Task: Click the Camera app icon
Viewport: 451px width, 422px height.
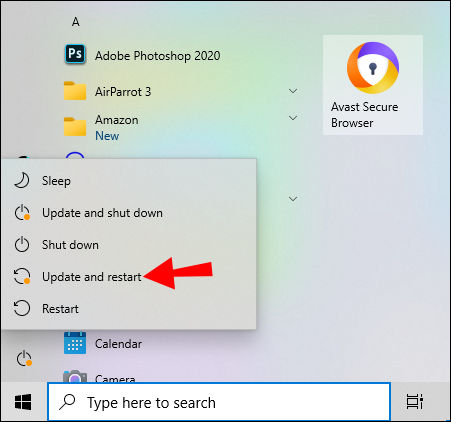Action: 75,376
